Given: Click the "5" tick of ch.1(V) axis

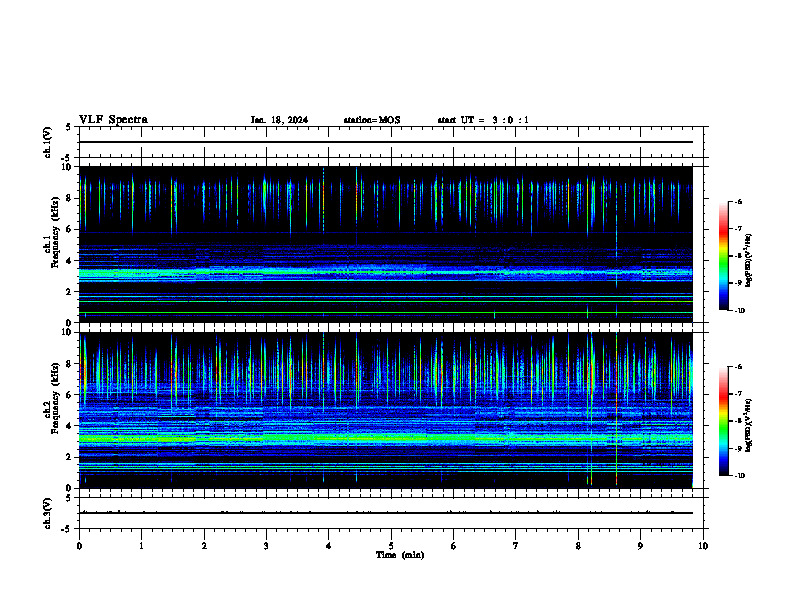Looking at the screenshot, I should pos(68,127).
